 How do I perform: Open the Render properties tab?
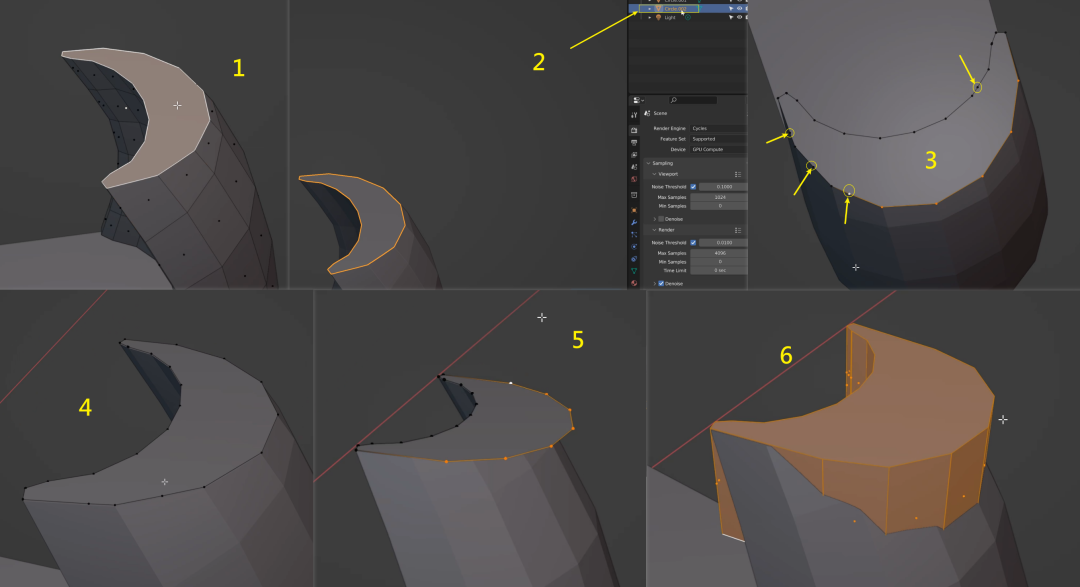[x=634, y=130]
